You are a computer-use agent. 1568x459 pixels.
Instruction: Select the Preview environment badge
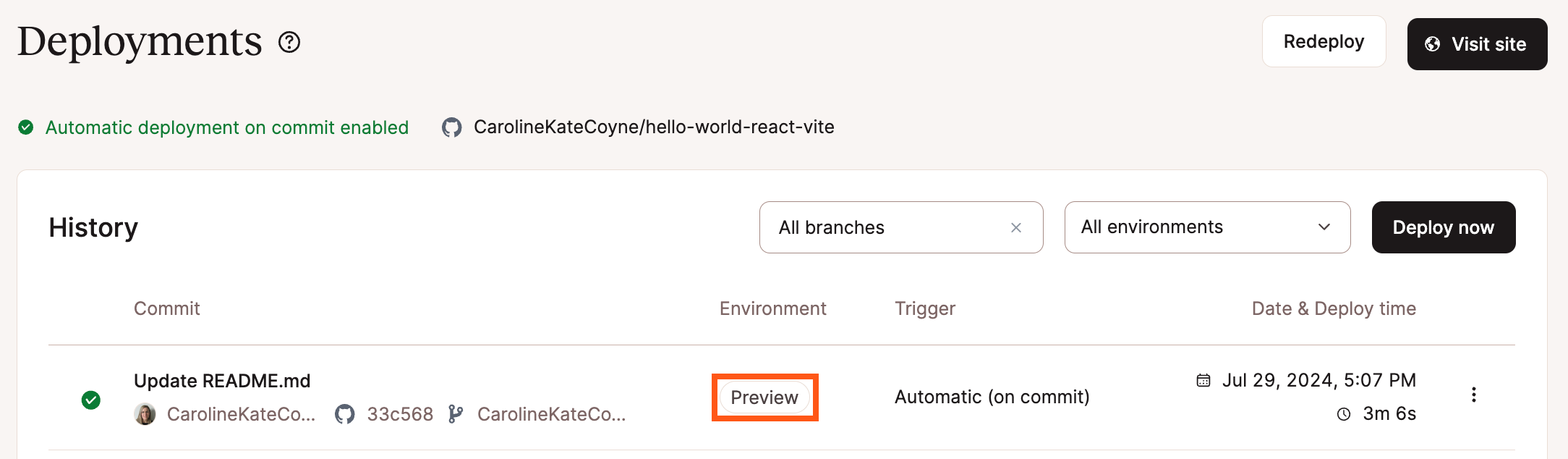(x=764, y=397)
